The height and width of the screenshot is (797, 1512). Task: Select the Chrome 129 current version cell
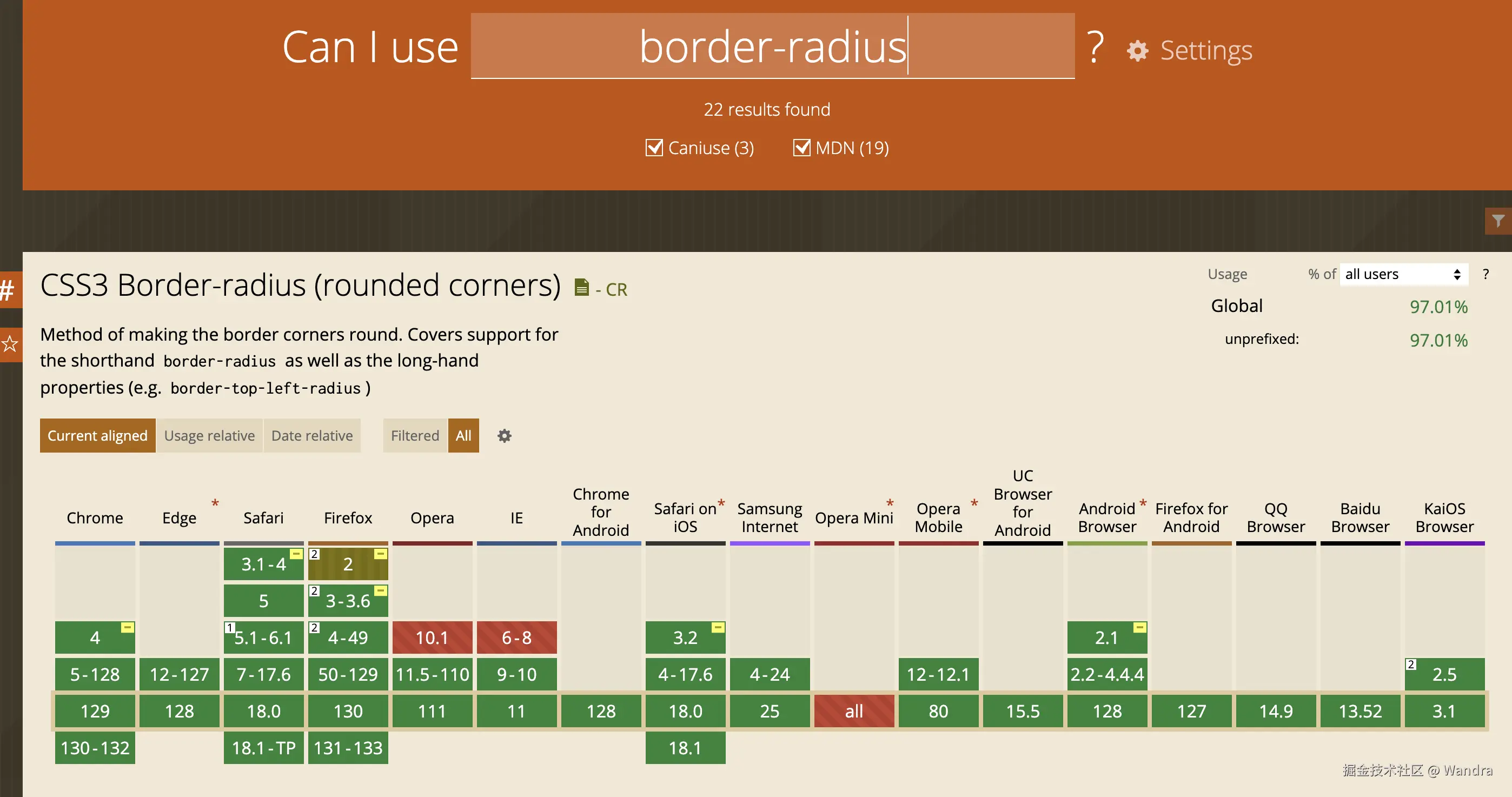(x=95, y=712)
